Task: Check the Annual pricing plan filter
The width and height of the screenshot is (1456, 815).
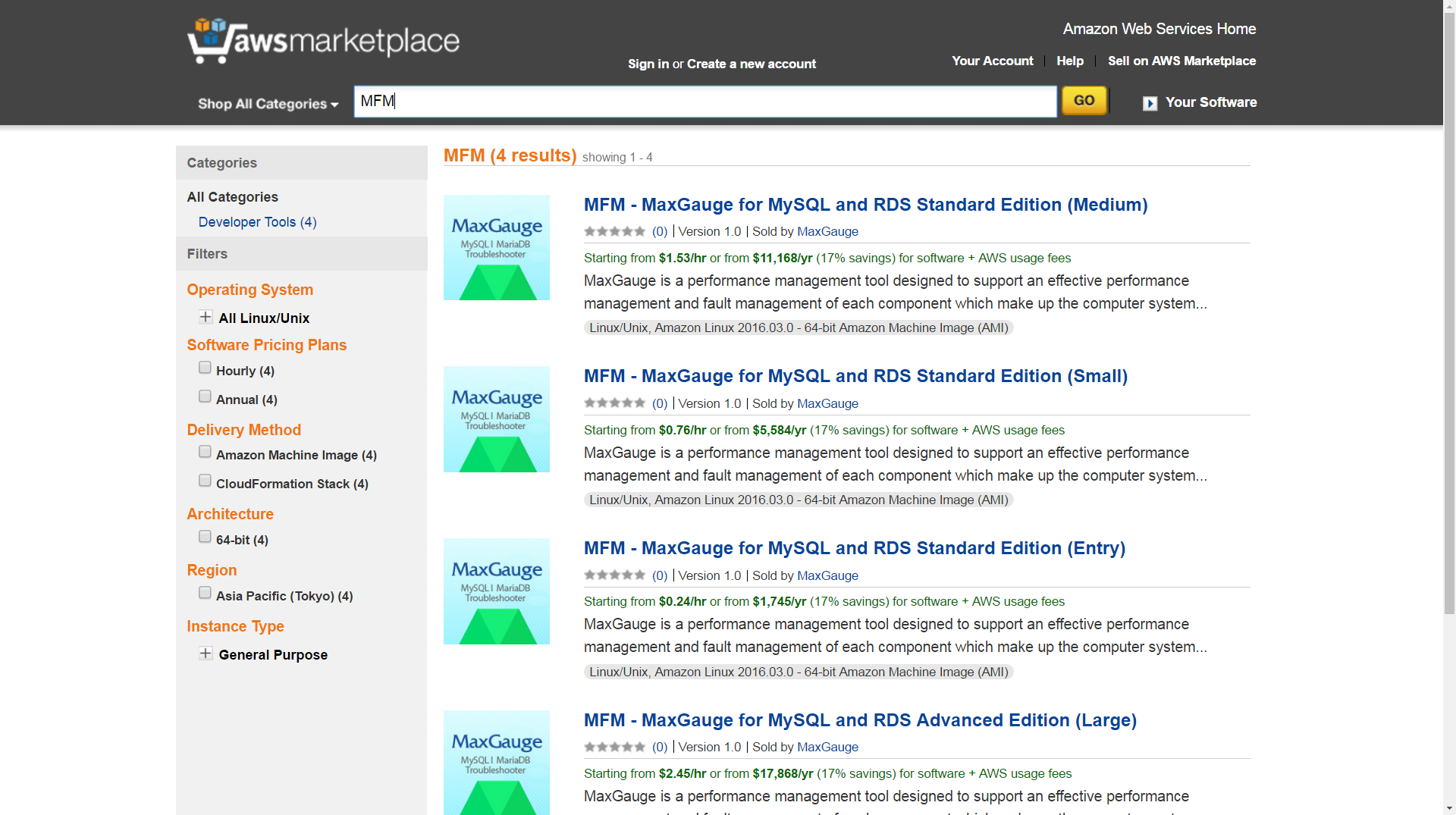Action: click(x=205, y=397)
